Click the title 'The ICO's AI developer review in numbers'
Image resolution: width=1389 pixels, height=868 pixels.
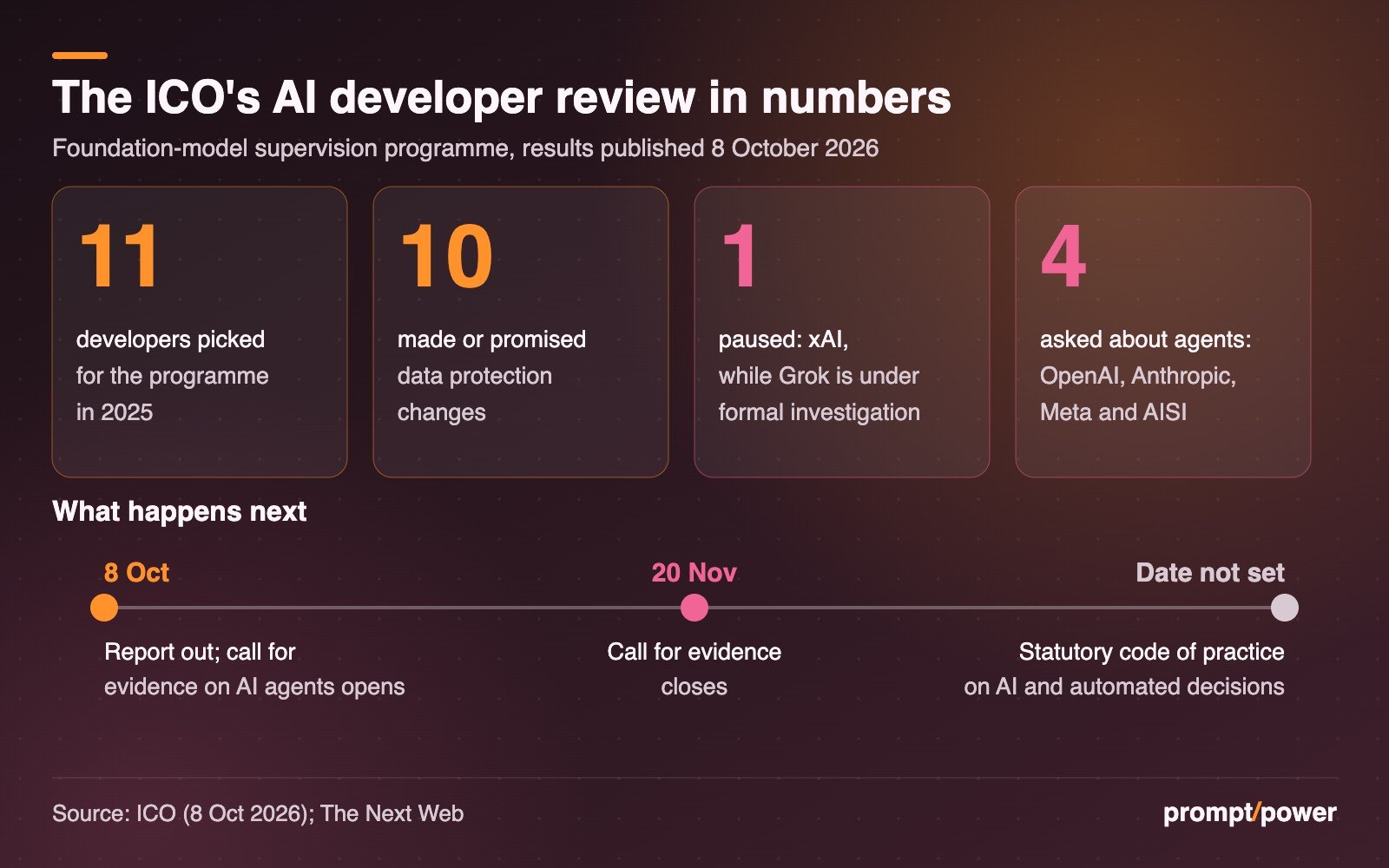[502, 97]
